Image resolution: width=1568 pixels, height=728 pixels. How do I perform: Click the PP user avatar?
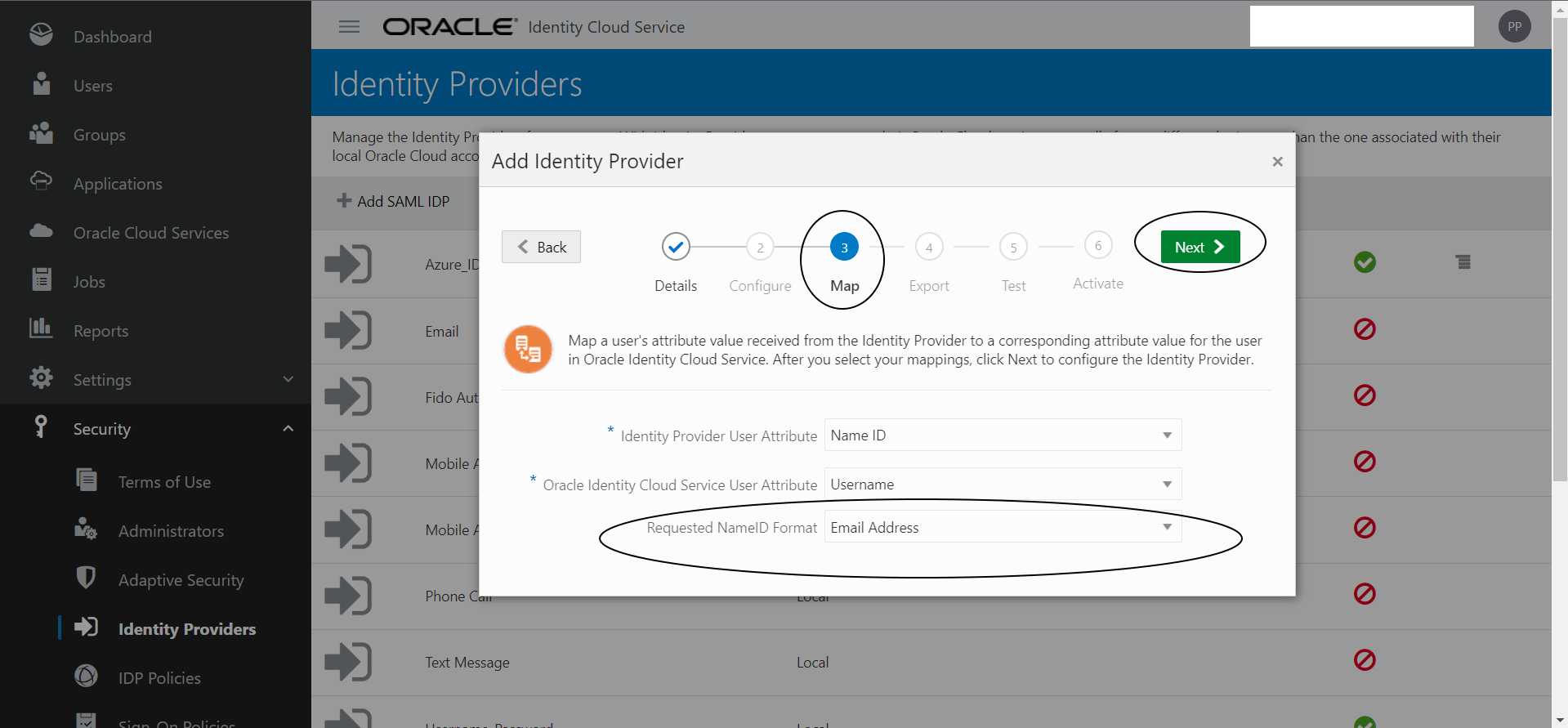1514,27
